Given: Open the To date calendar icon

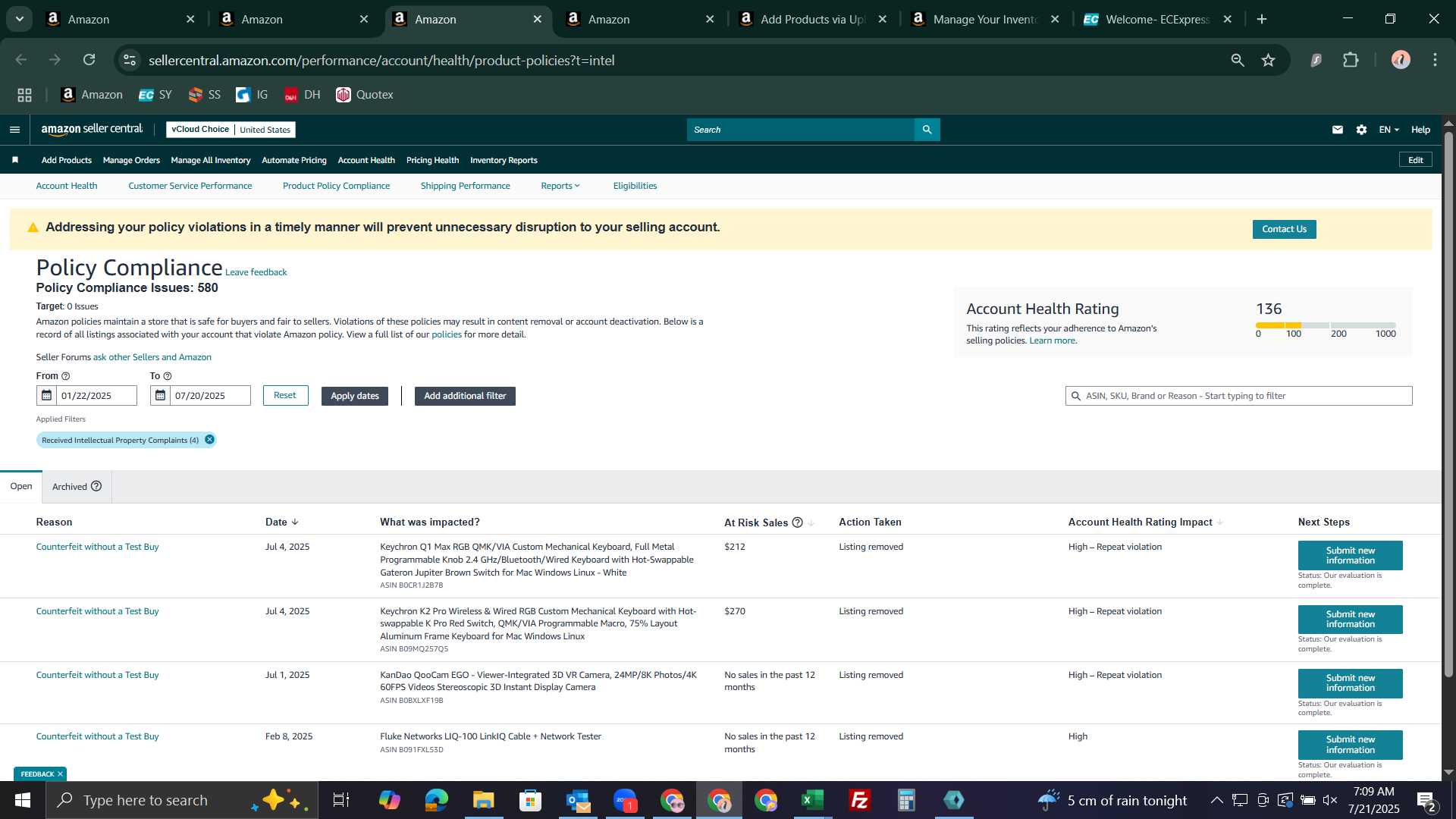Looking at the screenshot, I should (x=160, y=395).
